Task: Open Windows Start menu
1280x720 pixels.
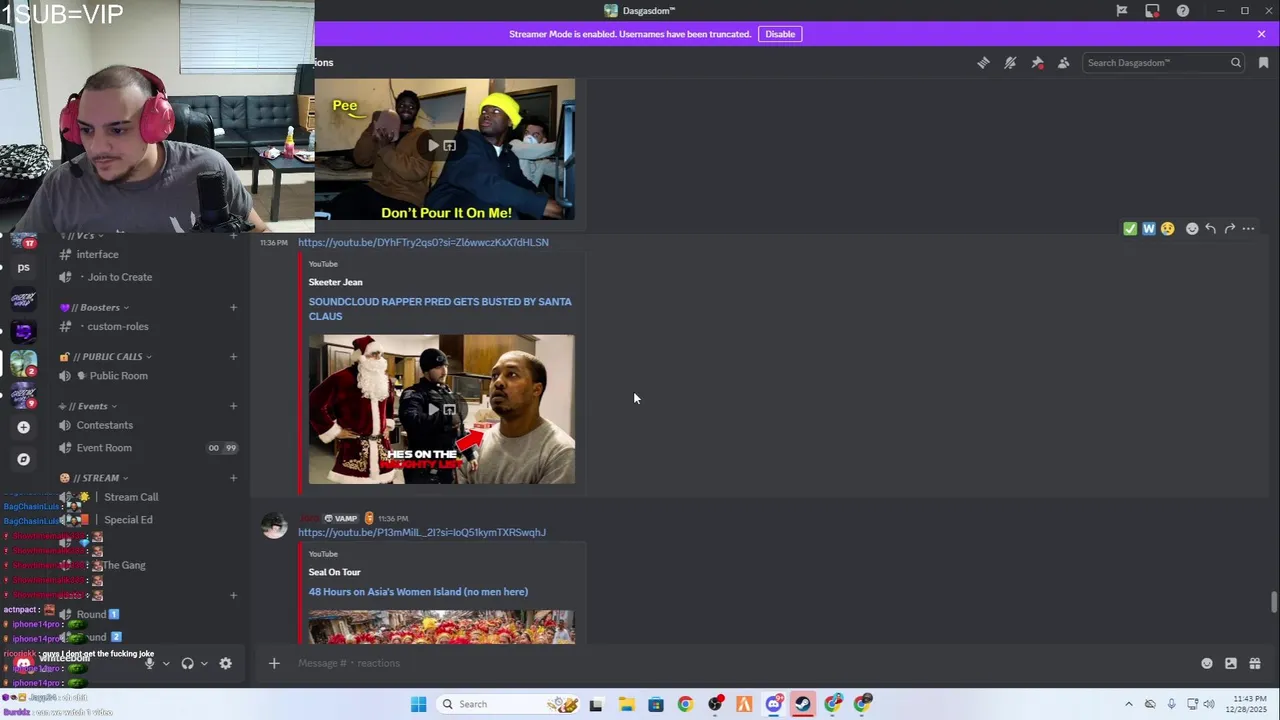Action: coord(419,704)
